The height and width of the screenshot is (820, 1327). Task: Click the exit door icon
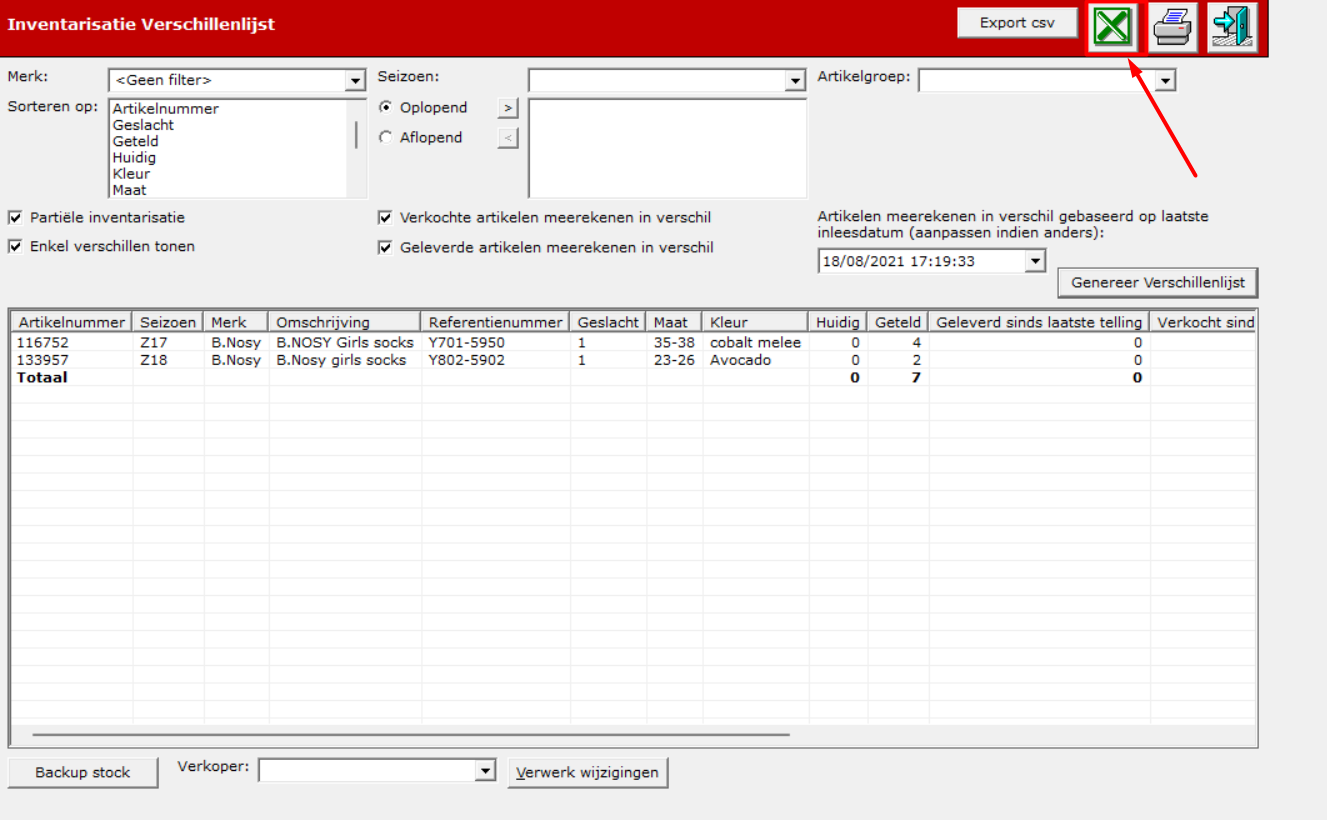coord(1232,27)
